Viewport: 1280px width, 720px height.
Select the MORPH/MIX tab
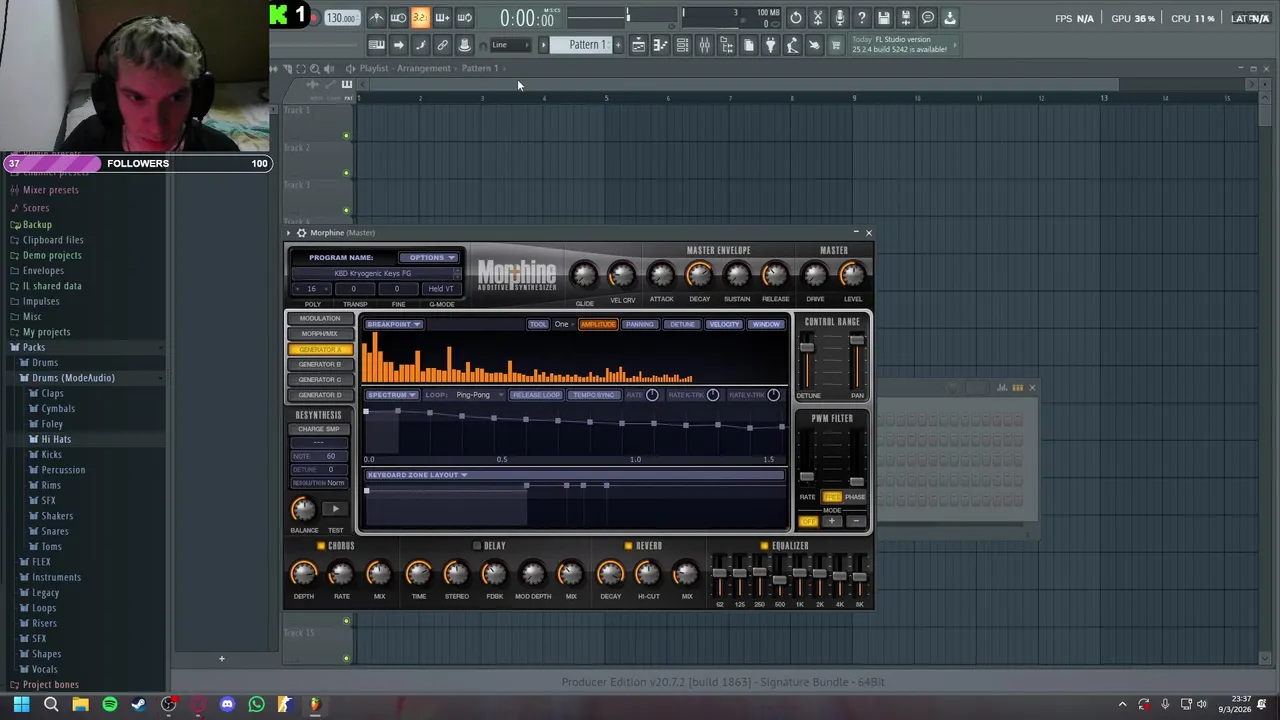(320, 333)
